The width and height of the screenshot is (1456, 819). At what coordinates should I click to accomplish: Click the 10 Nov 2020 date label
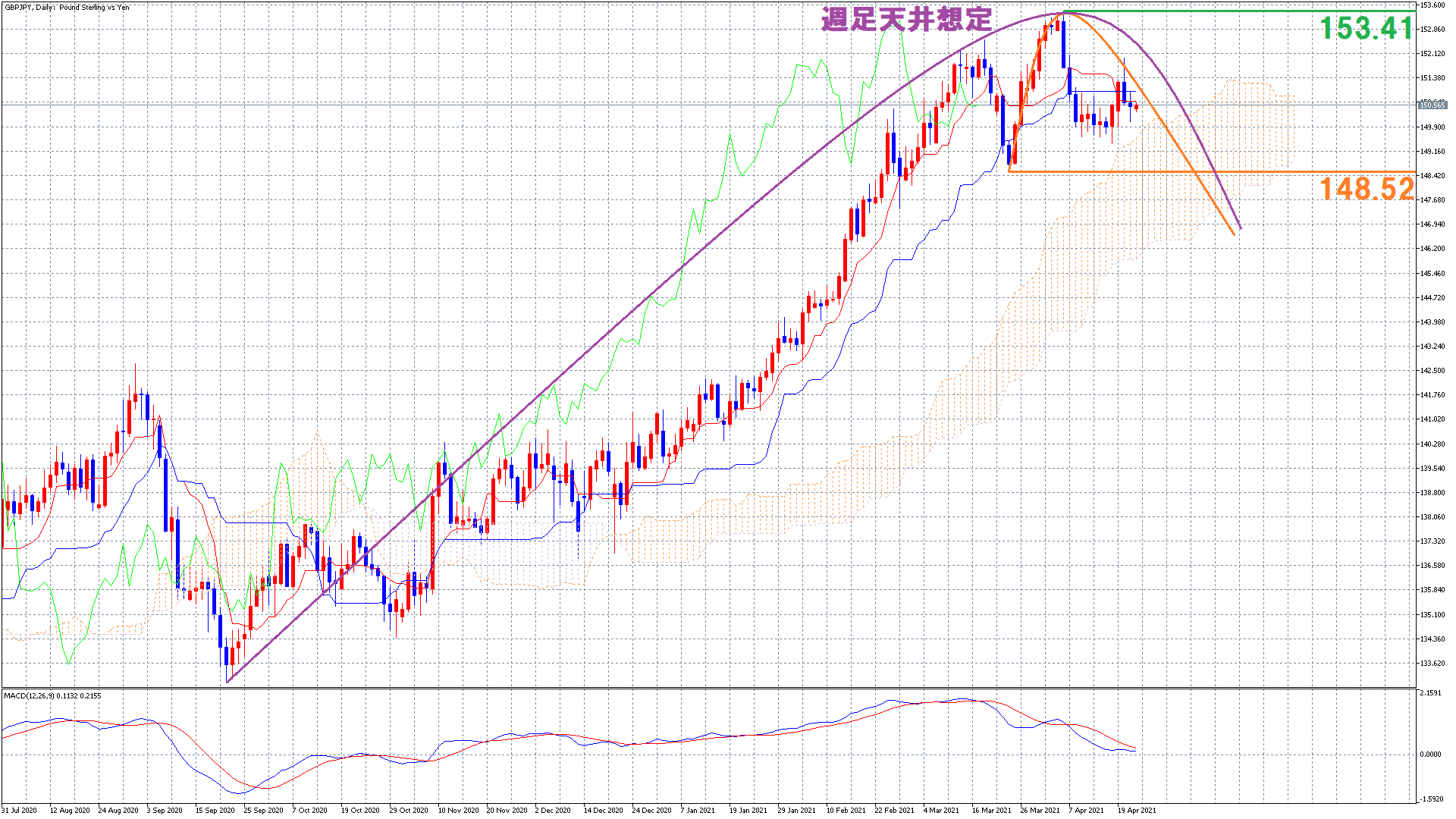[x=458, y=810]
